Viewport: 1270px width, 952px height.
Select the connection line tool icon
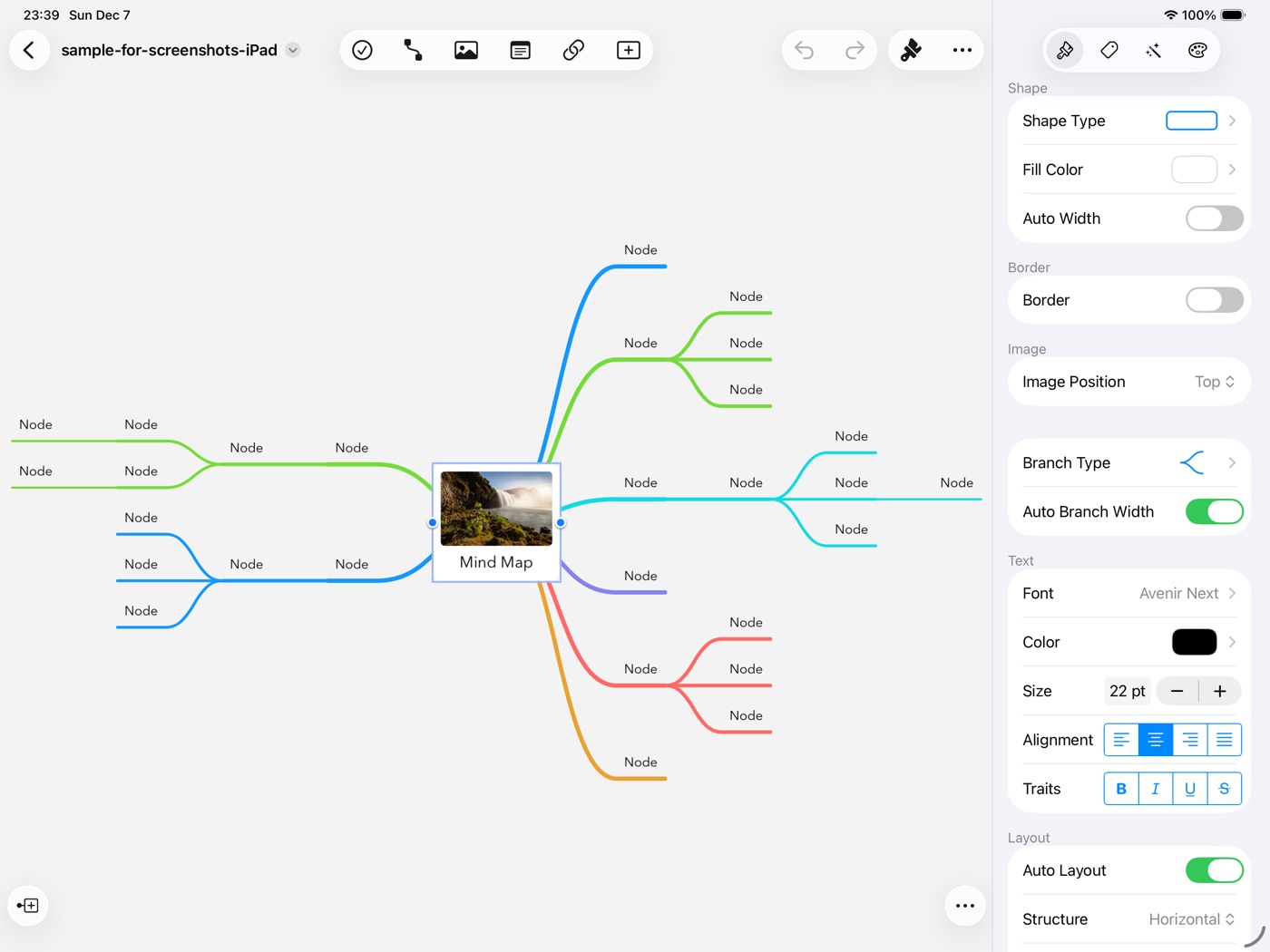click(413, 50)
